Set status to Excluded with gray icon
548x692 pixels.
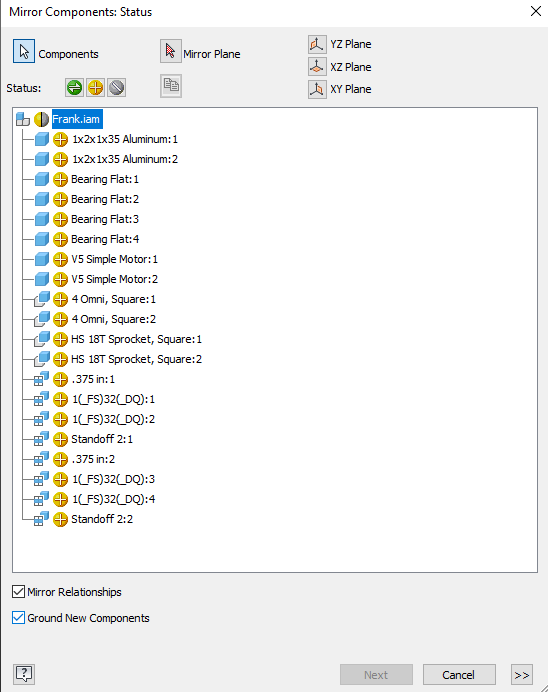[x=116, y=87]
